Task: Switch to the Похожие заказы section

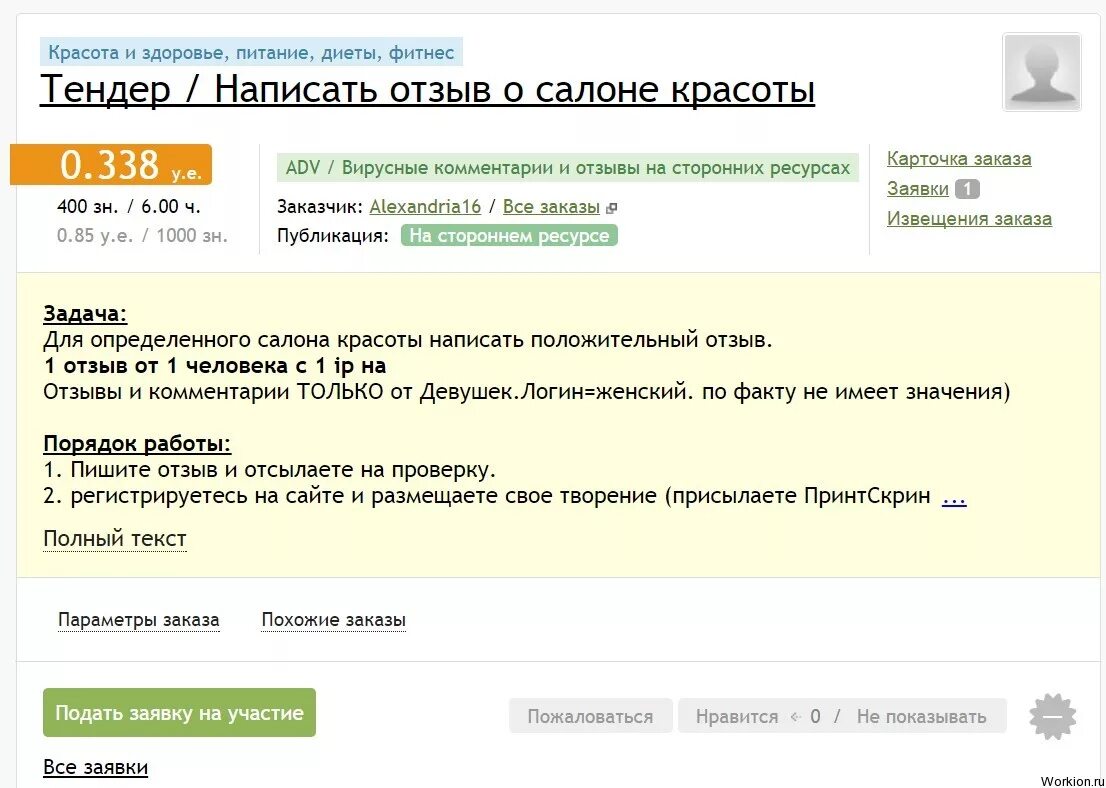Action: coord(333,619)
